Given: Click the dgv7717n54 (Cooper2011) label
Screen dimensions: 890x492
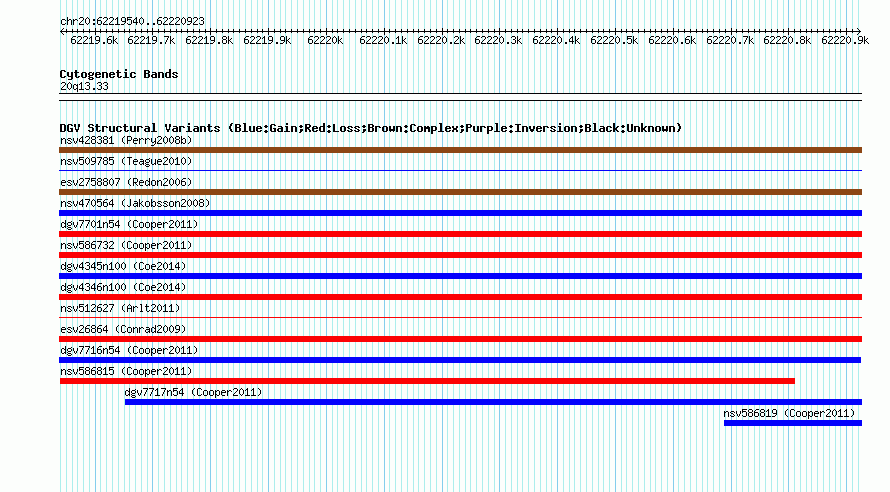Looking at the screenshot, I should pos(193,392).
